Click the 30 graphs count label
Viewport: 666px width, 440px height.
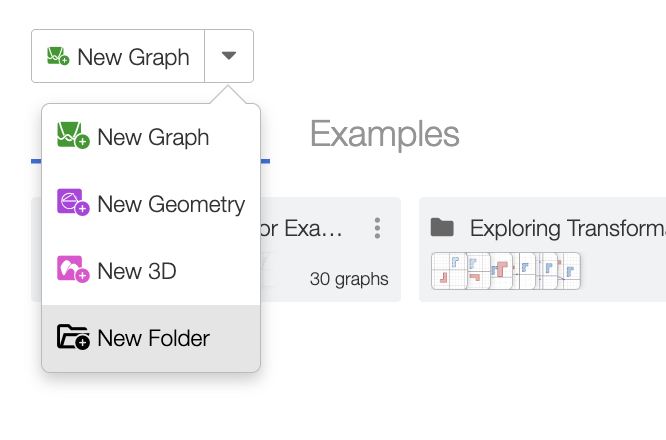[x=349, y=279]
